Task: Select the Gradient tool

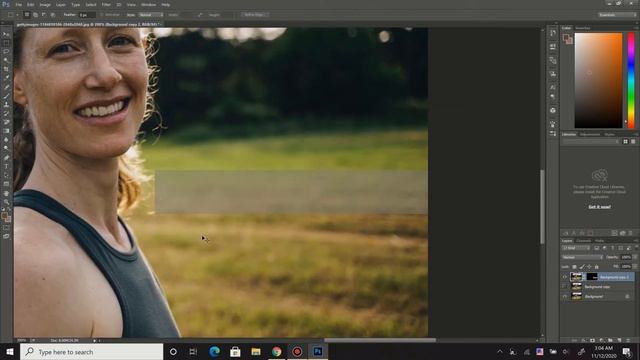Action: point(6,131)
